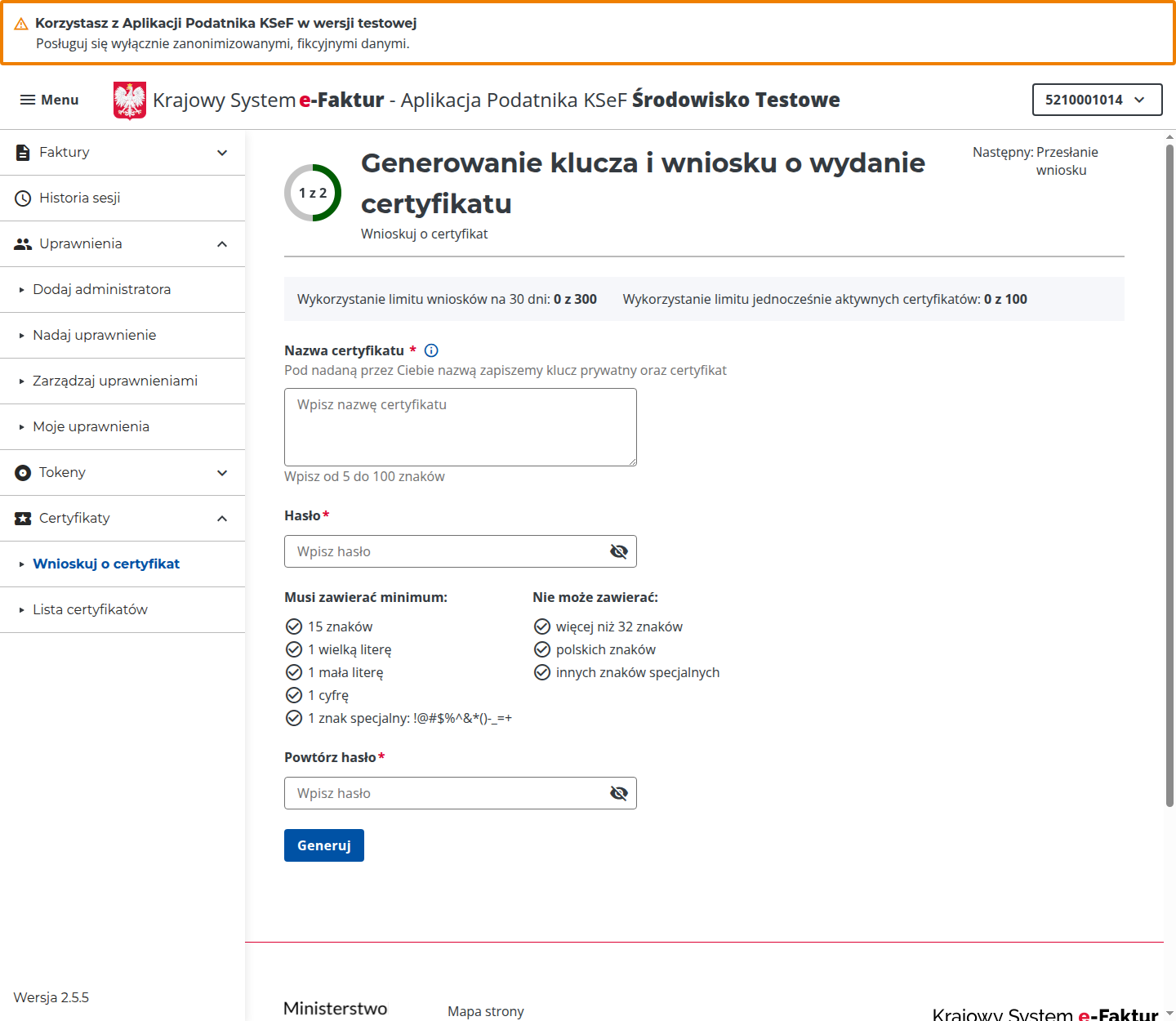Click the Generuj button

[x=324, y=845]
